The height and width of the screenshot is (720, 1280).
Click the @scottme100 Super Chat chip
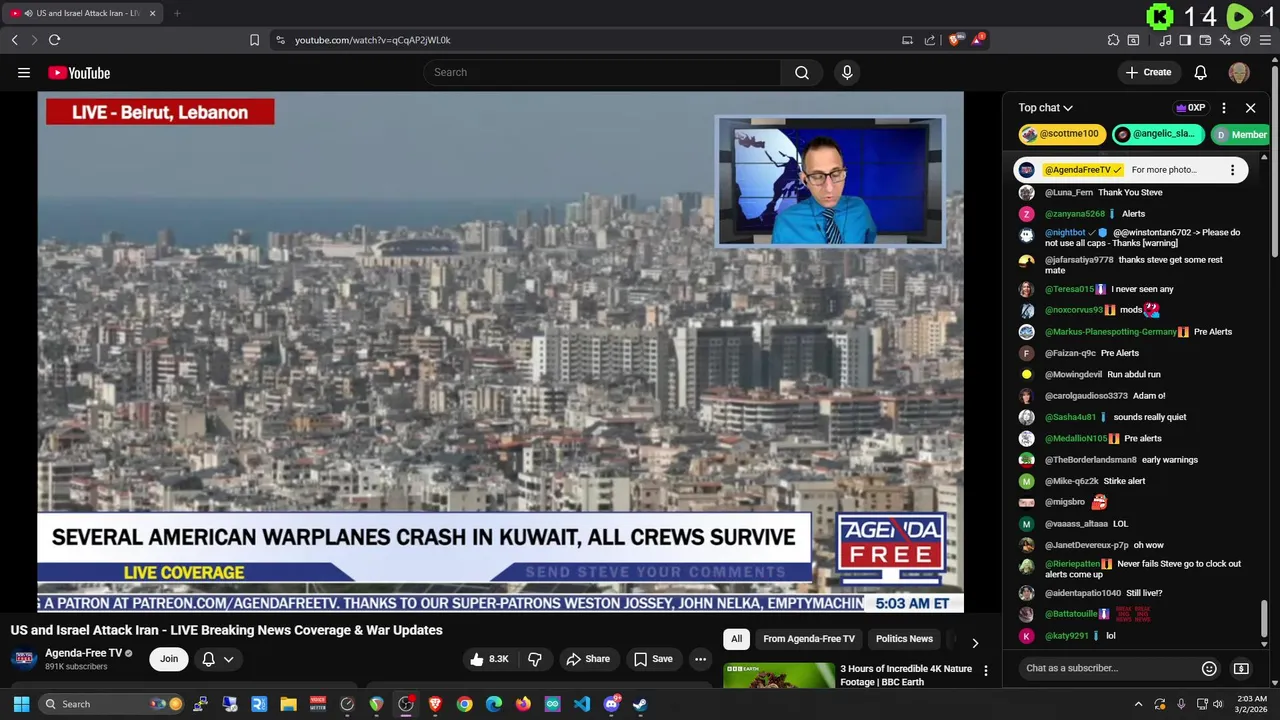tap(1061, 134)
